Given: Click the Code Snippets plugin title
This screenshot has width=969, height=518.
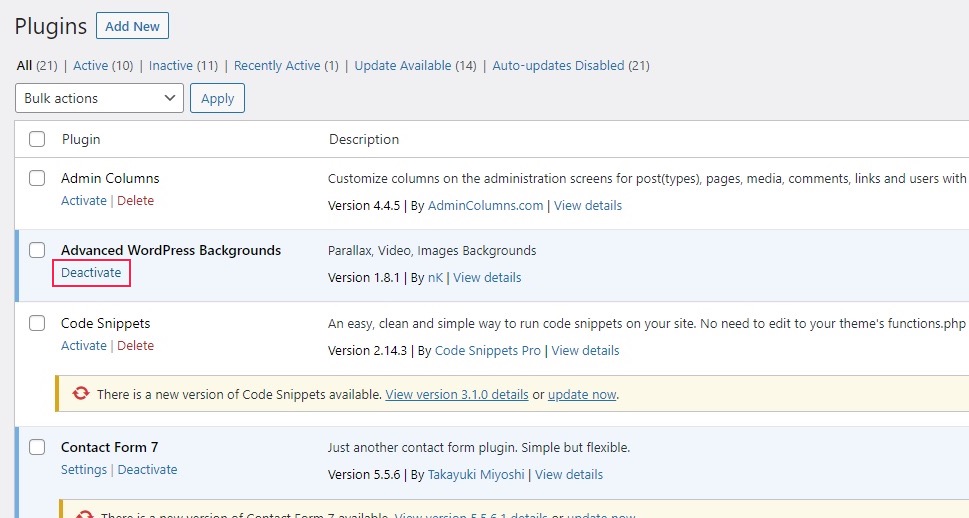Looking at the screenshot, I should pyautogui.click(x=106, y=323).
